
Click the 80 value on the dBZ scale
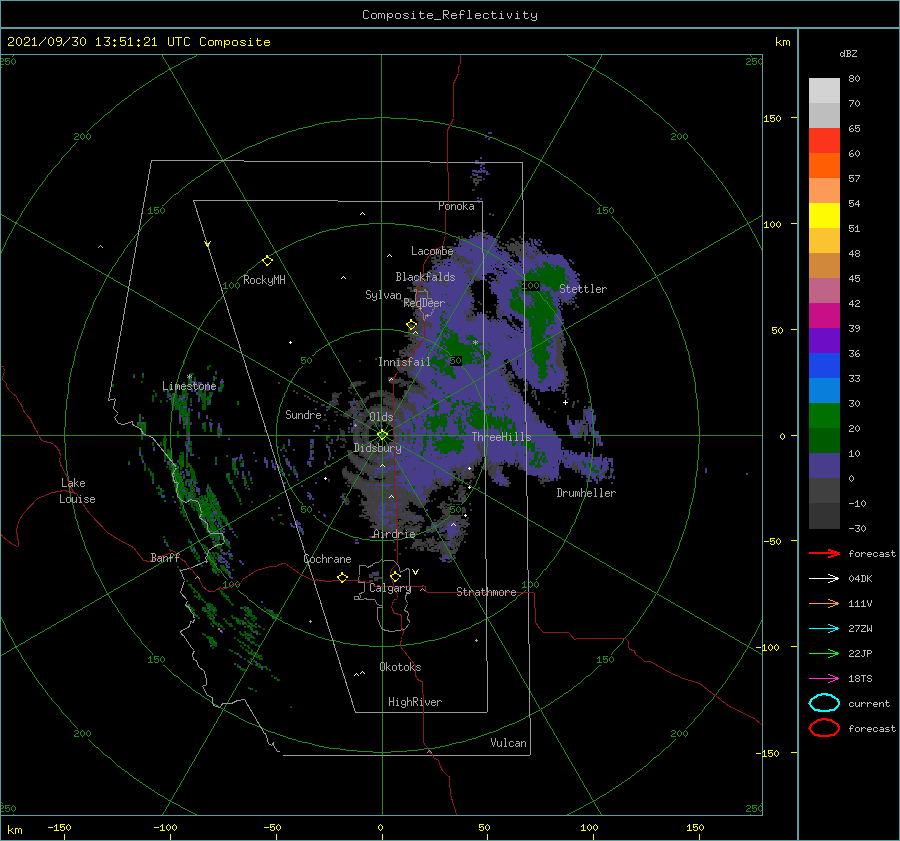coord(854,79)
